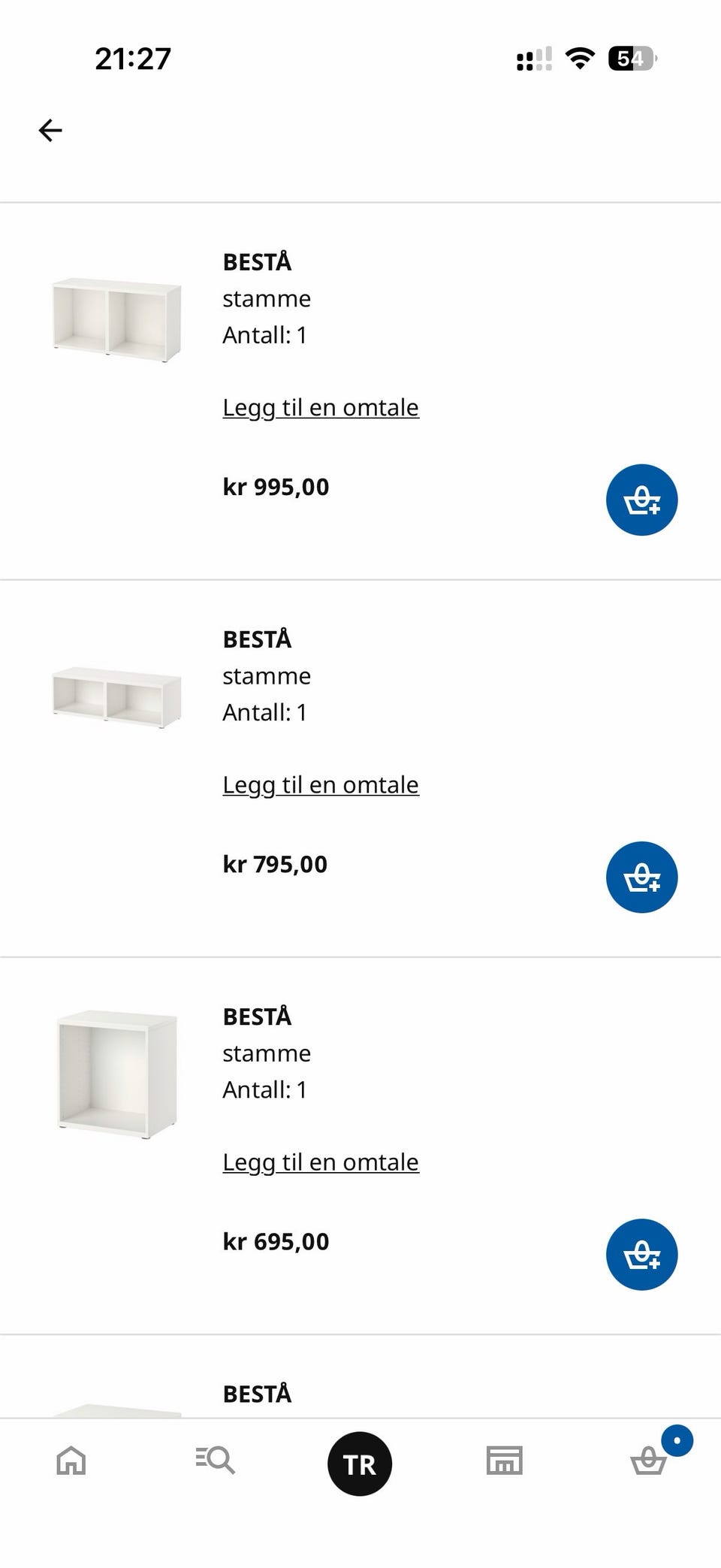
Task: Open thumbnail of kr 695,00 BESTÅ stamme
Action: pos(116,1074)
